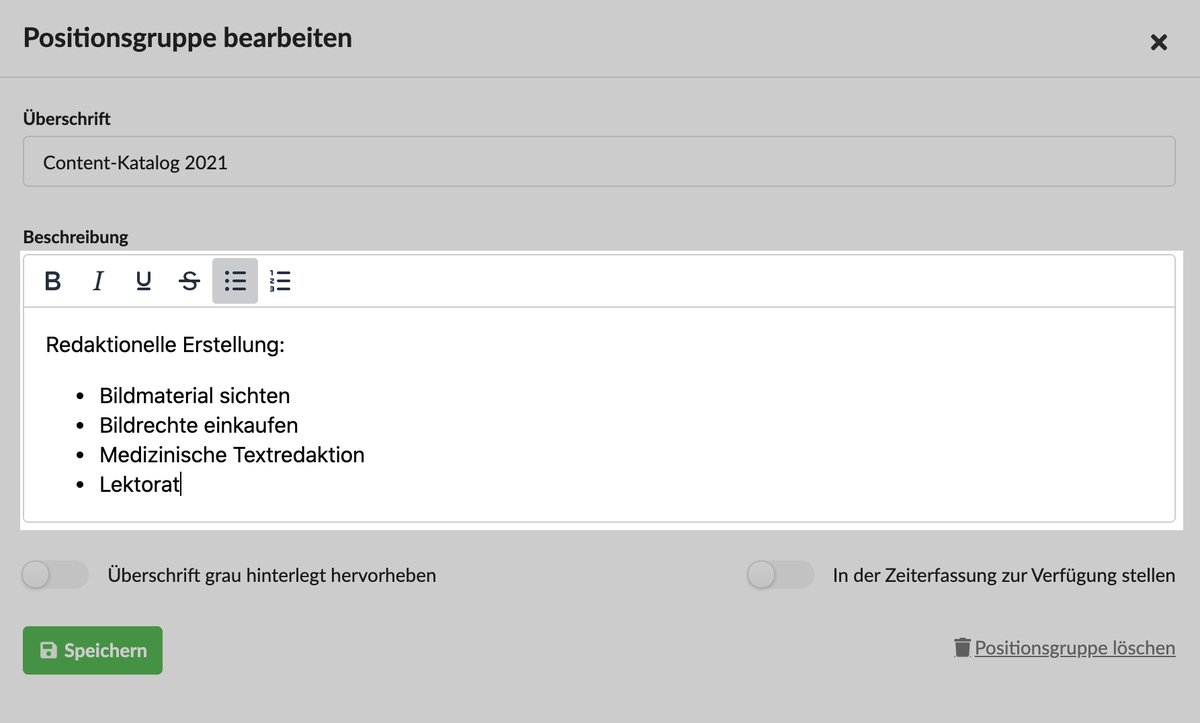Toggle the bulleted list button
The height and width of the screenshot is (723, 1200).
click(235, 281)
